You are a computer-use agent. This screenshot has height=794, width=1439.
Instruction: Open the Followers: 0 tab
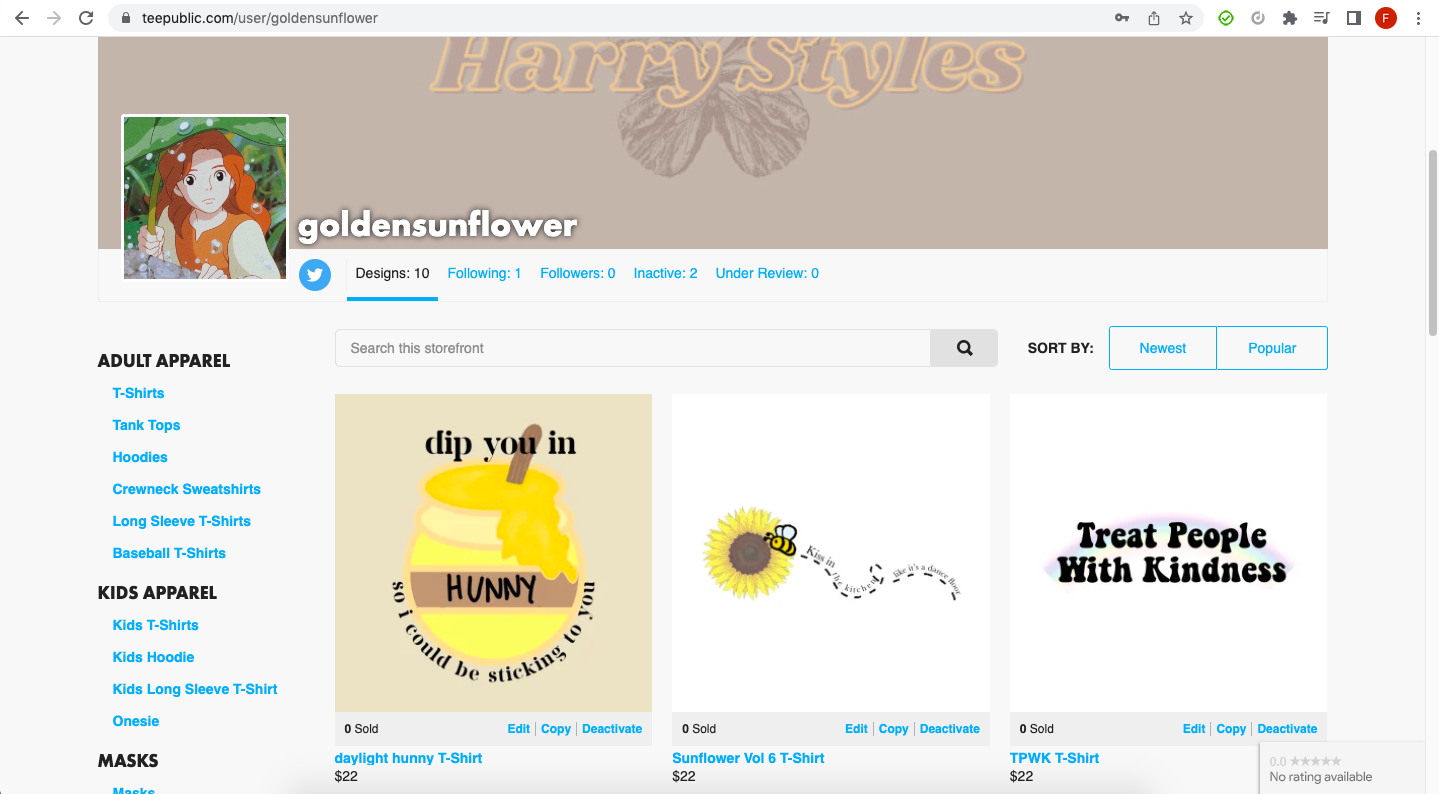click(578, 273)
